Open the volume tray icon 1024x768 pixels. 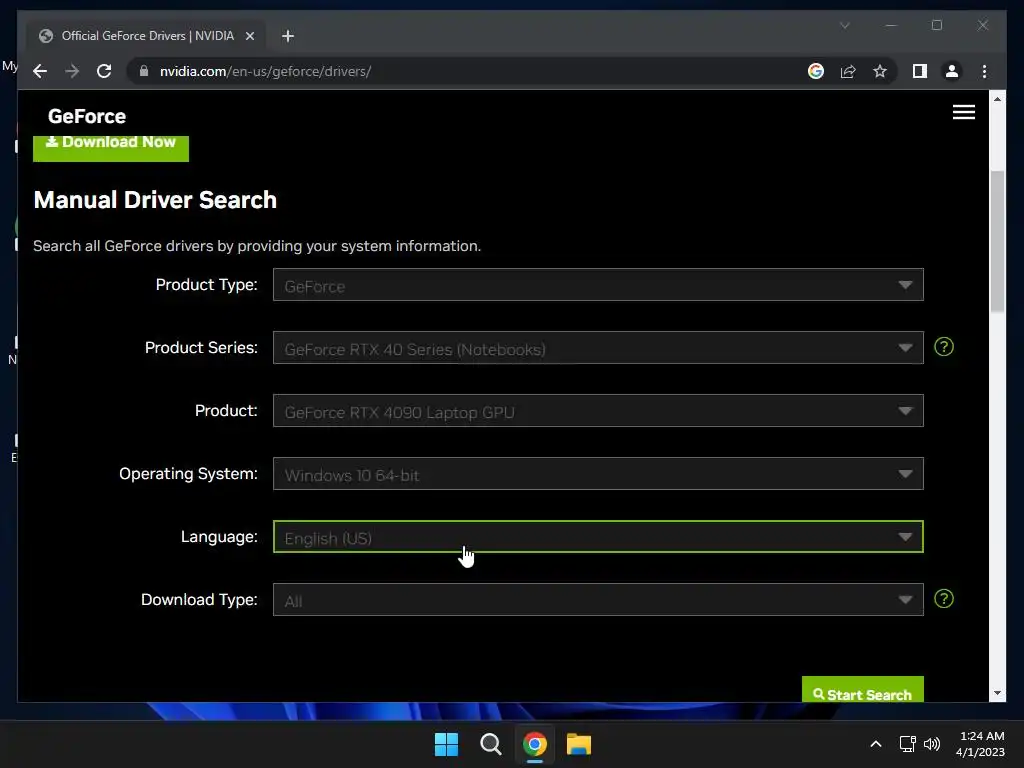pyautogui.click(x=932, y=744)
